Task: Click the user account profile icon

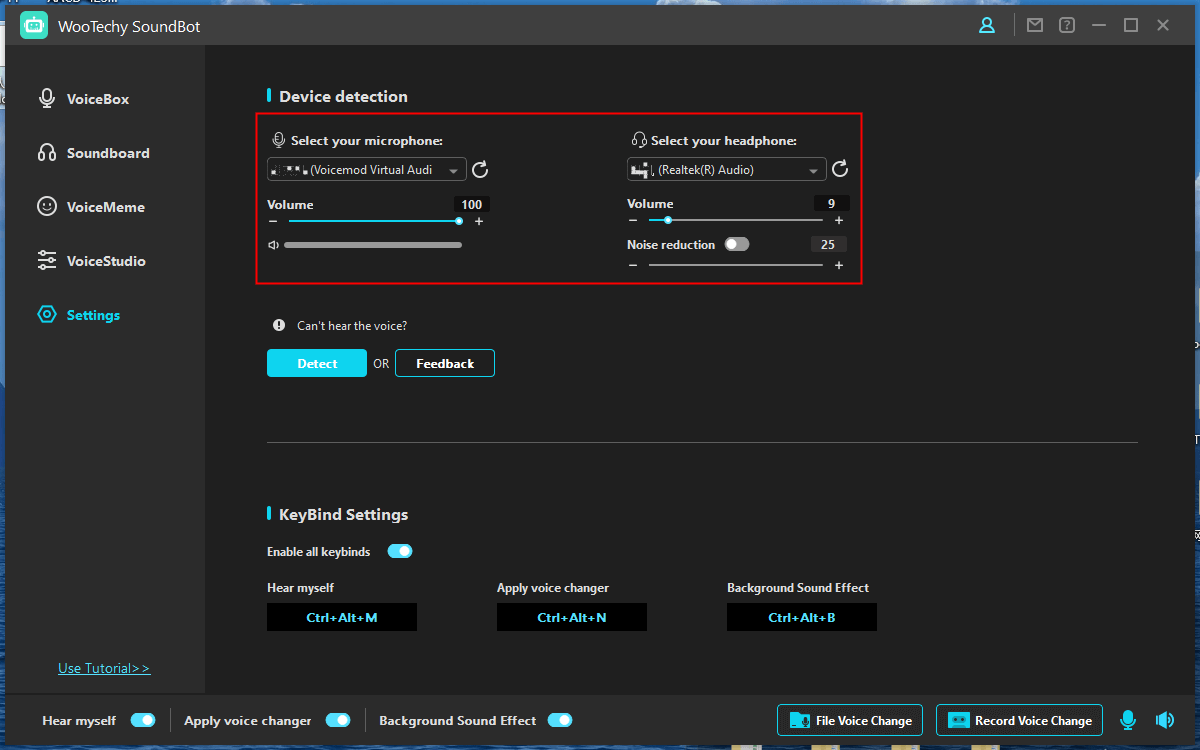Action: tap(987, 26)
